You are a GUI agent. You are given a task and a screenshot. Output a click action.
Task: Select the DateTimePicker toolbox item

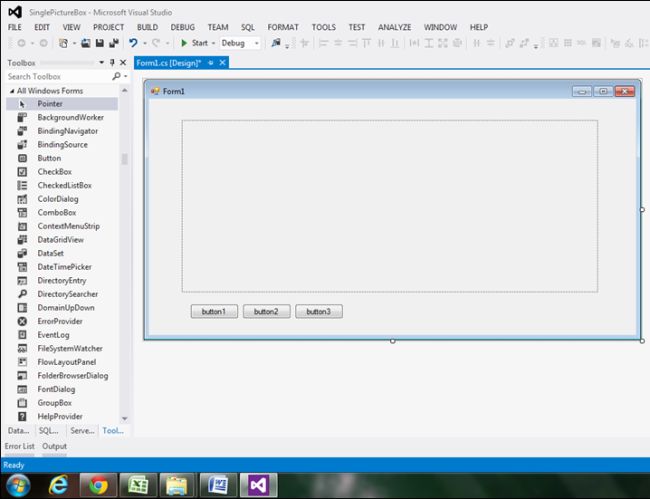(64, 267)
